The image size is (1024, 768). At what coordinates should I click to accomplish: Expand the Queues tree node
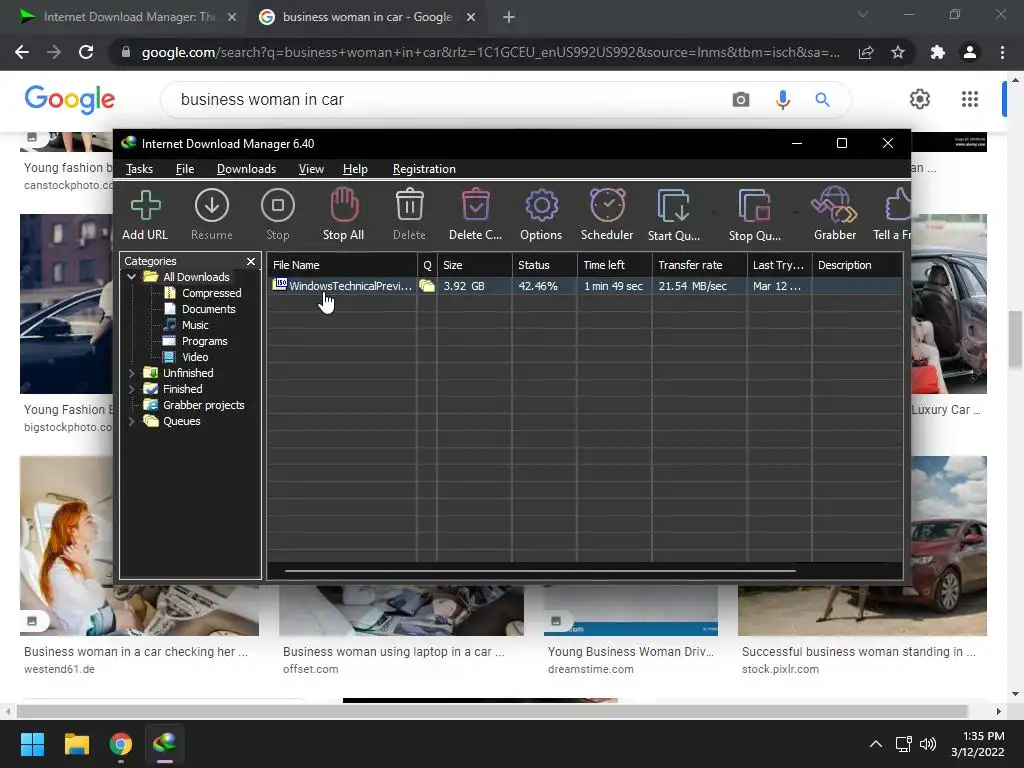point(131,421)
